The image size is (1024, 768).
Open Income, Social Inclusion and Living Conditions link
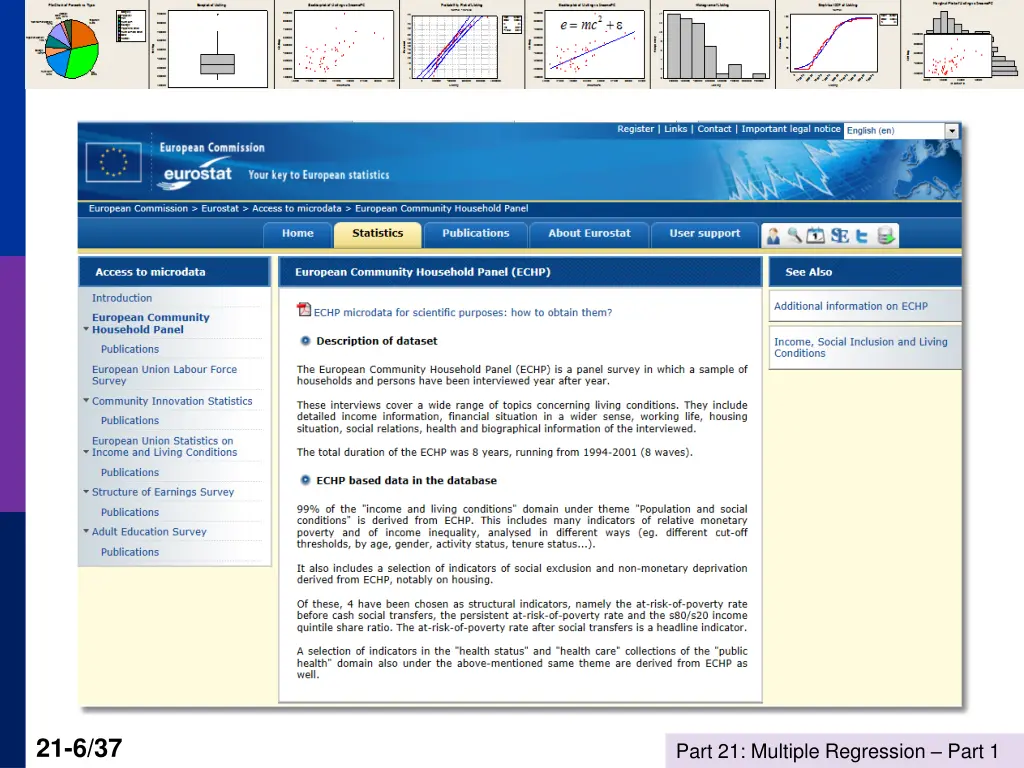tap(861, 347)
